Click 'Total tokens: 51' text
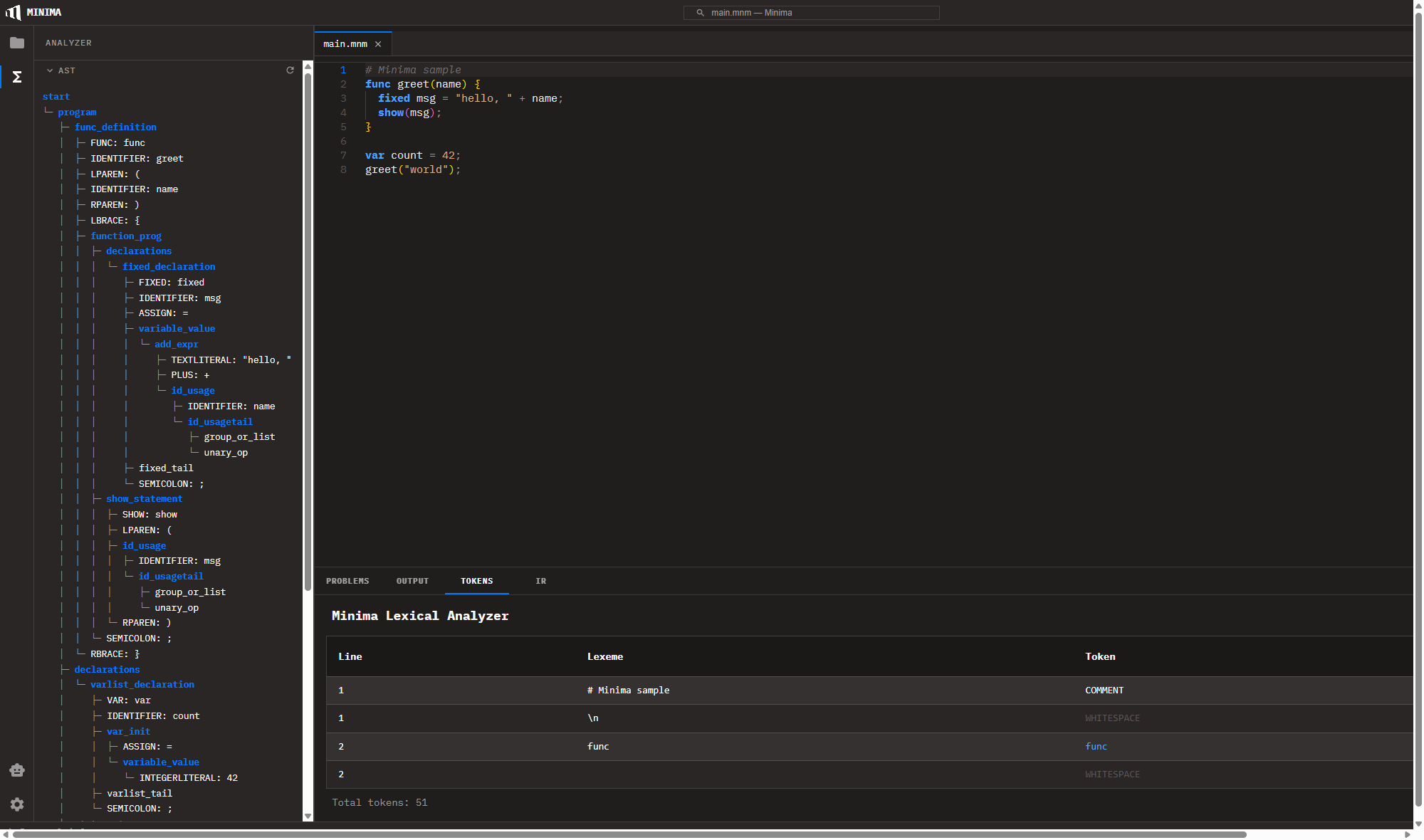1424x840 pixels. click(379, 803)
